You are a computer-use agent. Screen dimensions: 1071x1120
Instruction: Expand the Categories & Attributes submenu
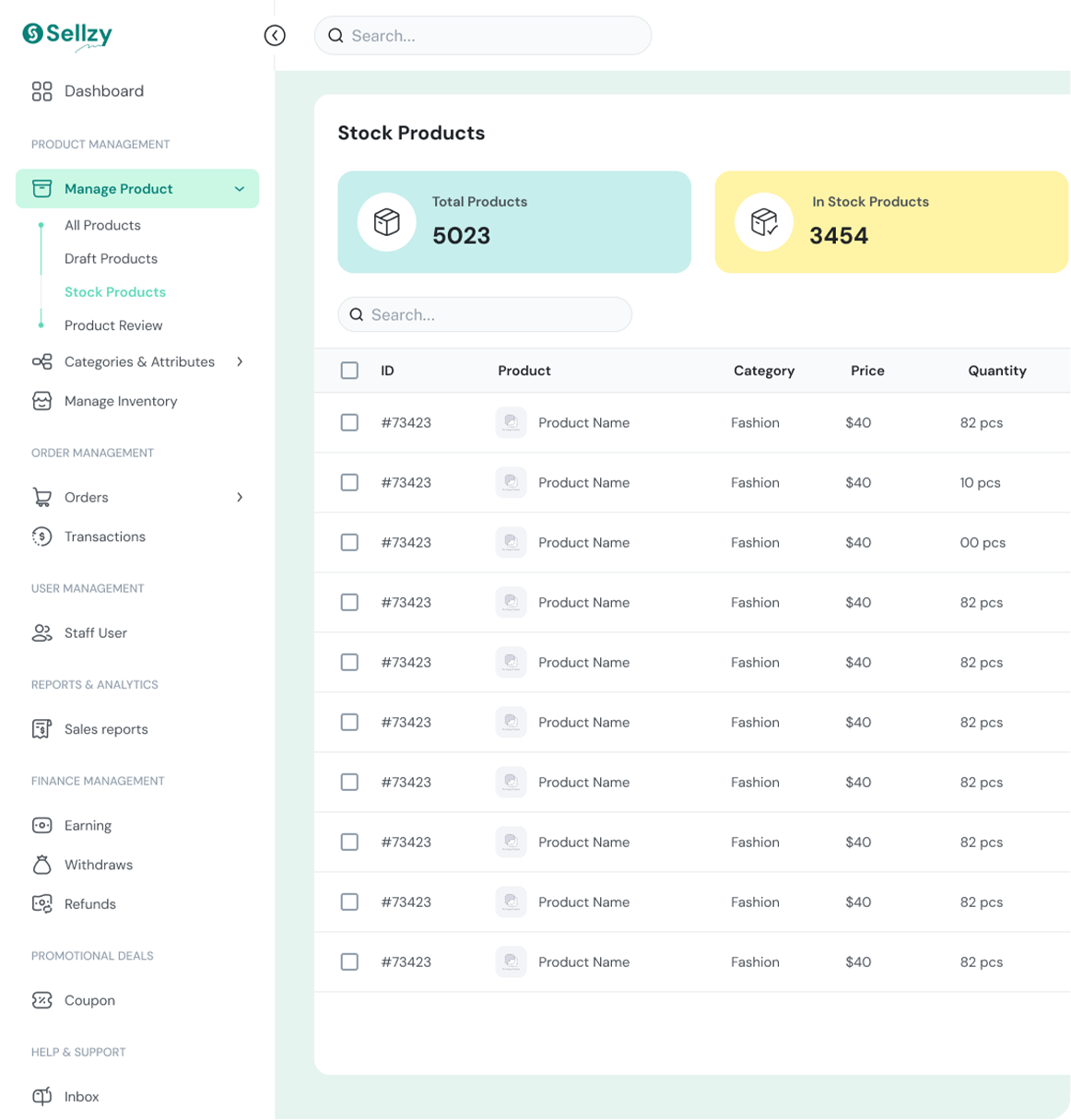coord(240,362)
